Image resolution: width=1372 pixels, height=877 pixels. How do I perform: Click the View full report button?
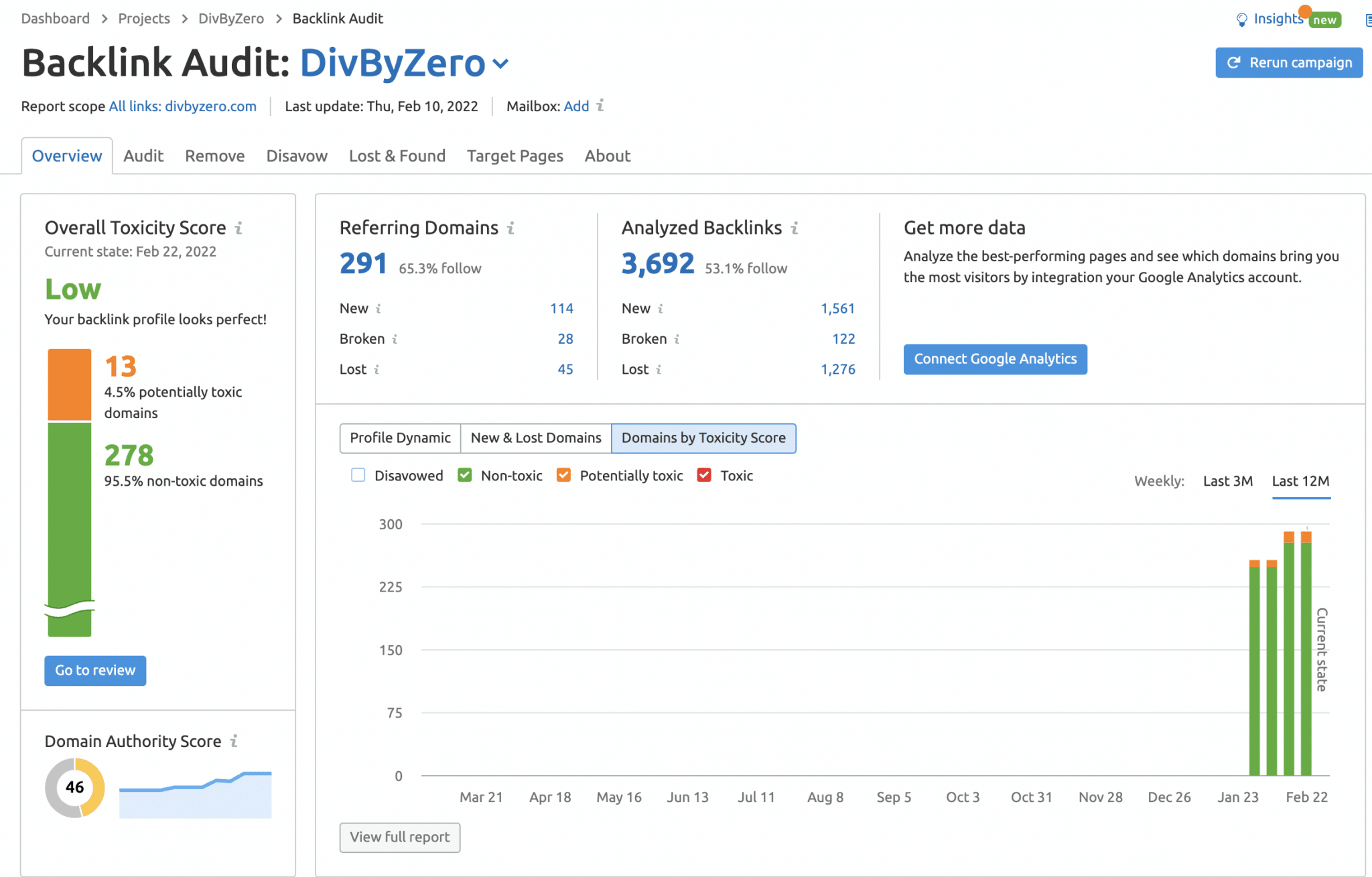pyautogui.click(x=400, y=837)
